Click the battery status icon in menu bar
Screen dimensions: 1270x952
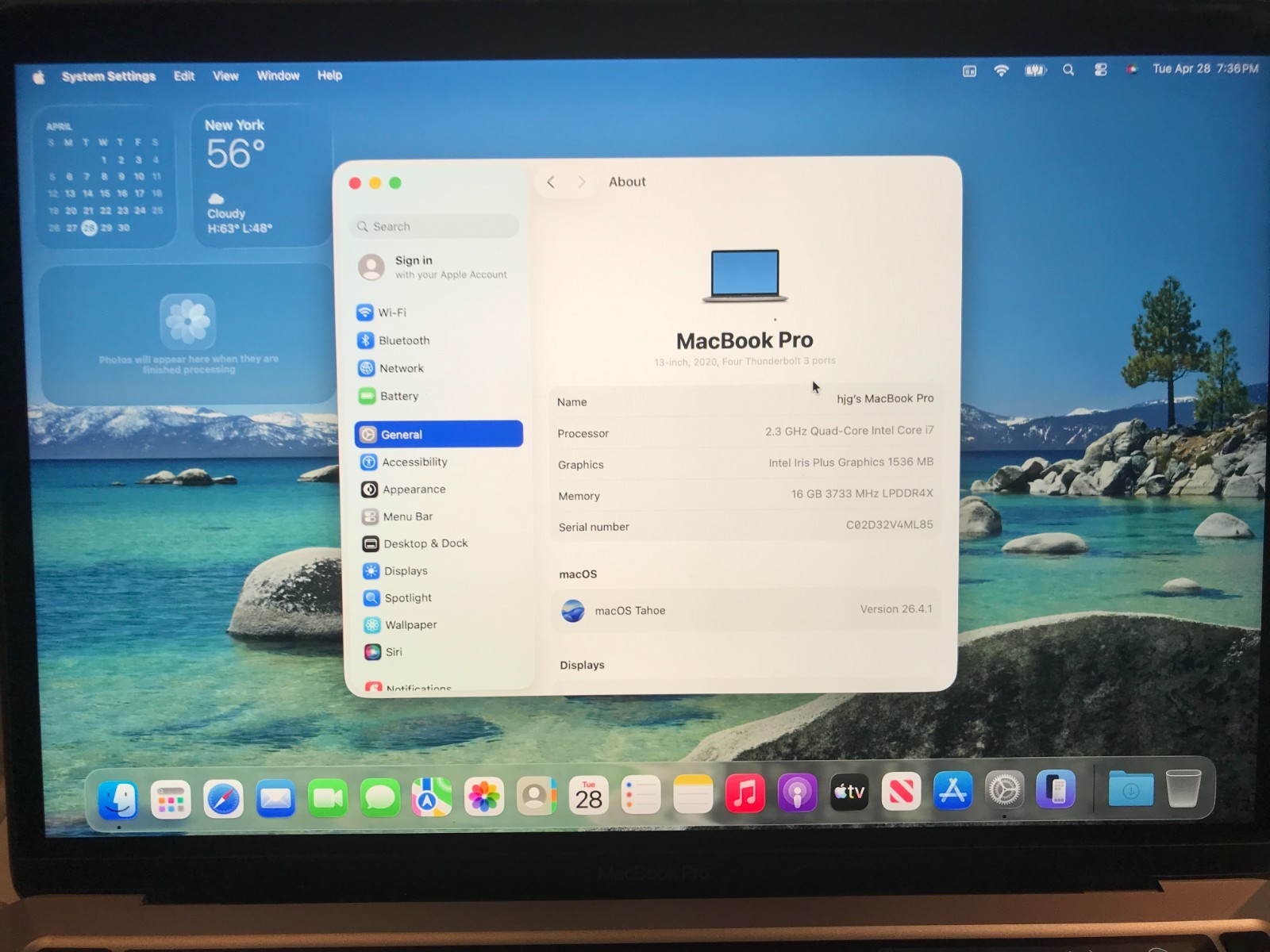[1036, 71]
